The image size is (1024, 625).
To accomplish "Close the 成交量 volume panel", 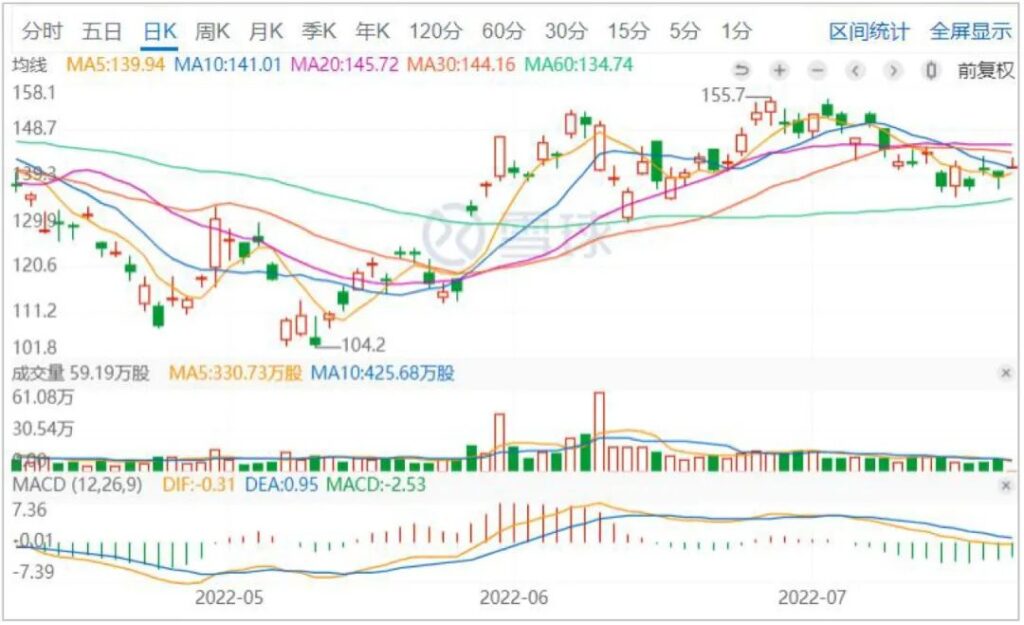I will coord(1006,373).
